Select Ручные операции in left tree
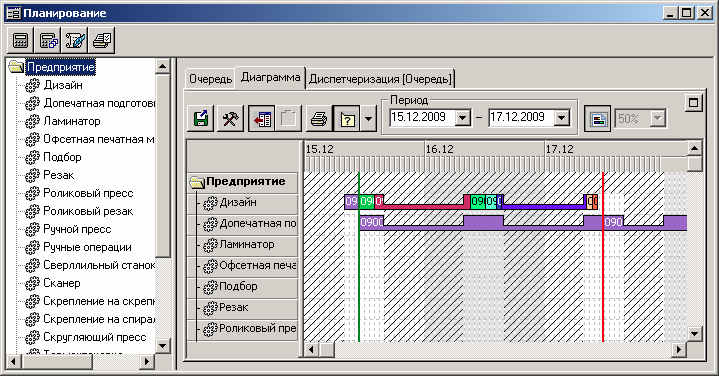The width and height of the screenshot is (719, 376). point(87,247)
